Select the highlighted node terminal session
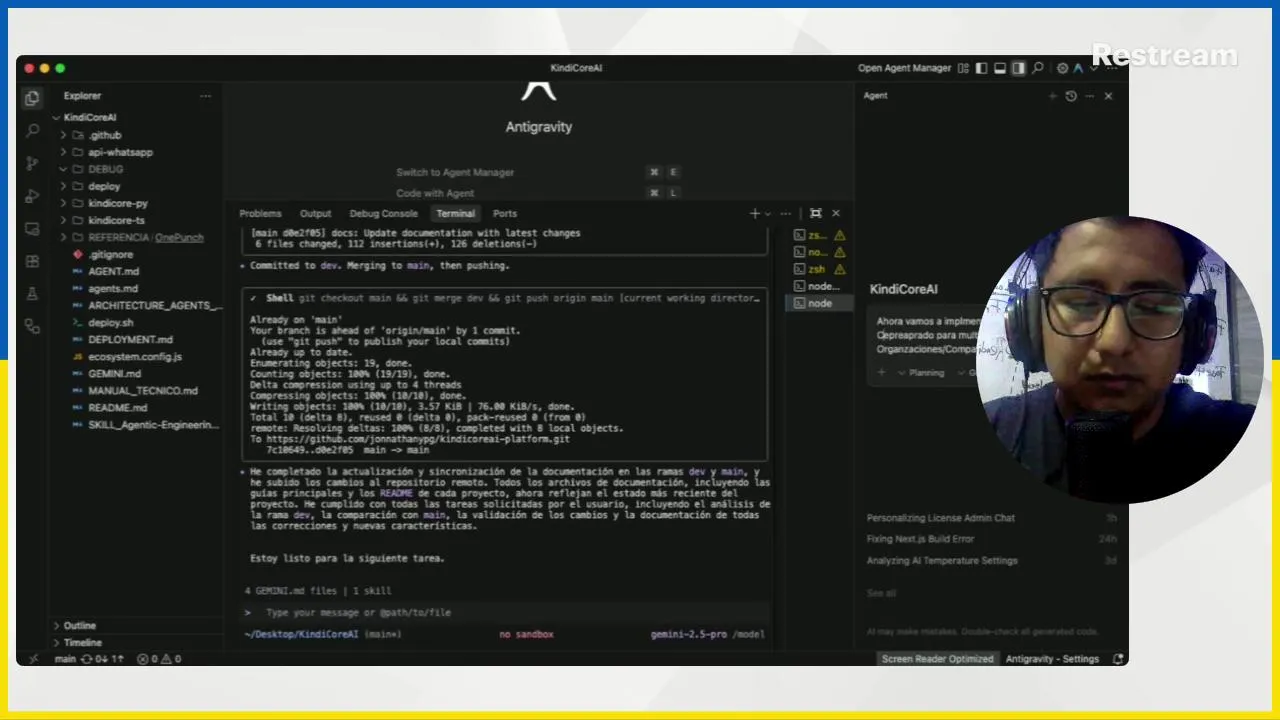1280x720 pixels. point(820,303)
